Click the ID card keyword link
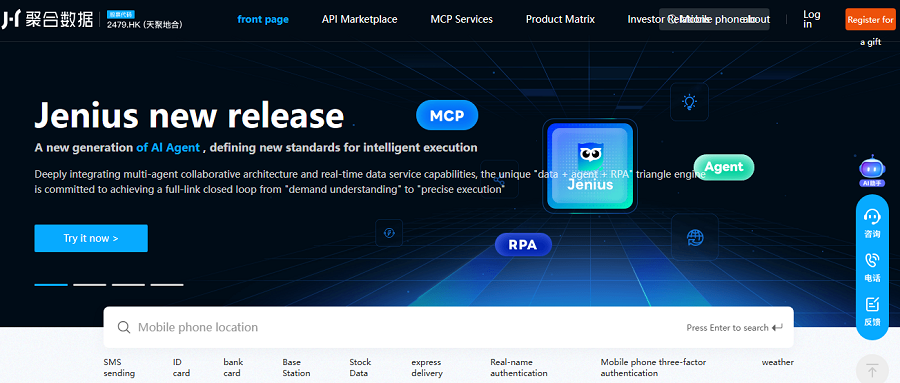Image resolution: width=900 pixels, height=383 pixels. (181, 367)
